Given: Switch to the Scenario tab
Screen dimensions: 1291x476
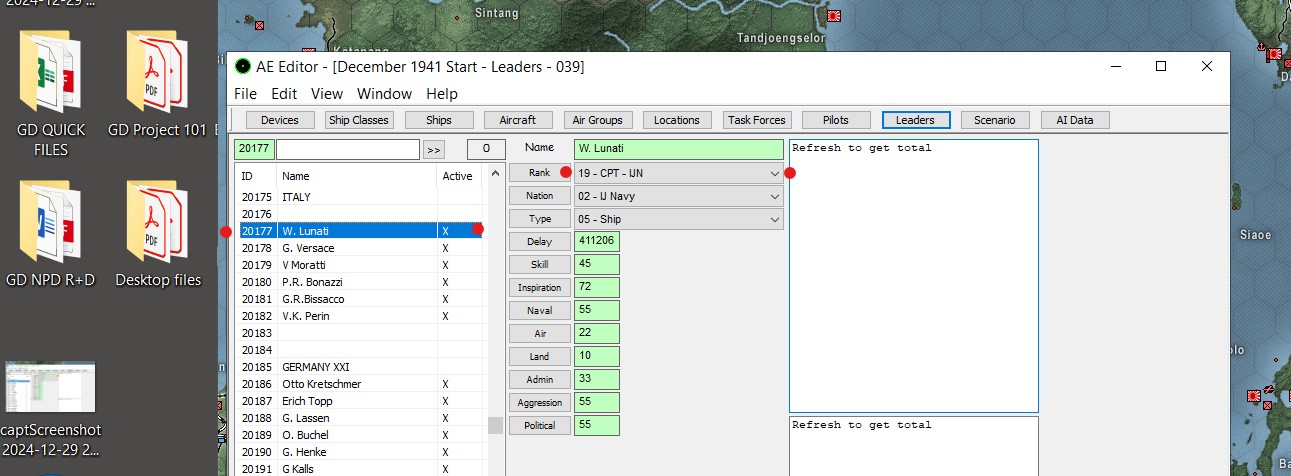Looking at the screenshot, I should (995, 120).
